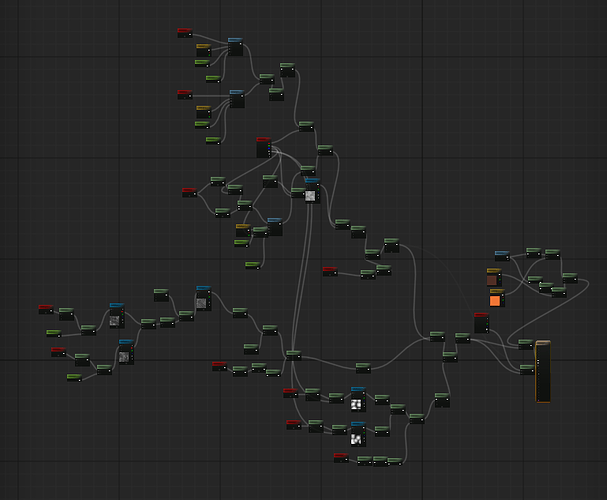Select the blue-header node above the brown swatch
This screenshot has height=500, width=607.
pyautogui.click(x=502, y=256)
